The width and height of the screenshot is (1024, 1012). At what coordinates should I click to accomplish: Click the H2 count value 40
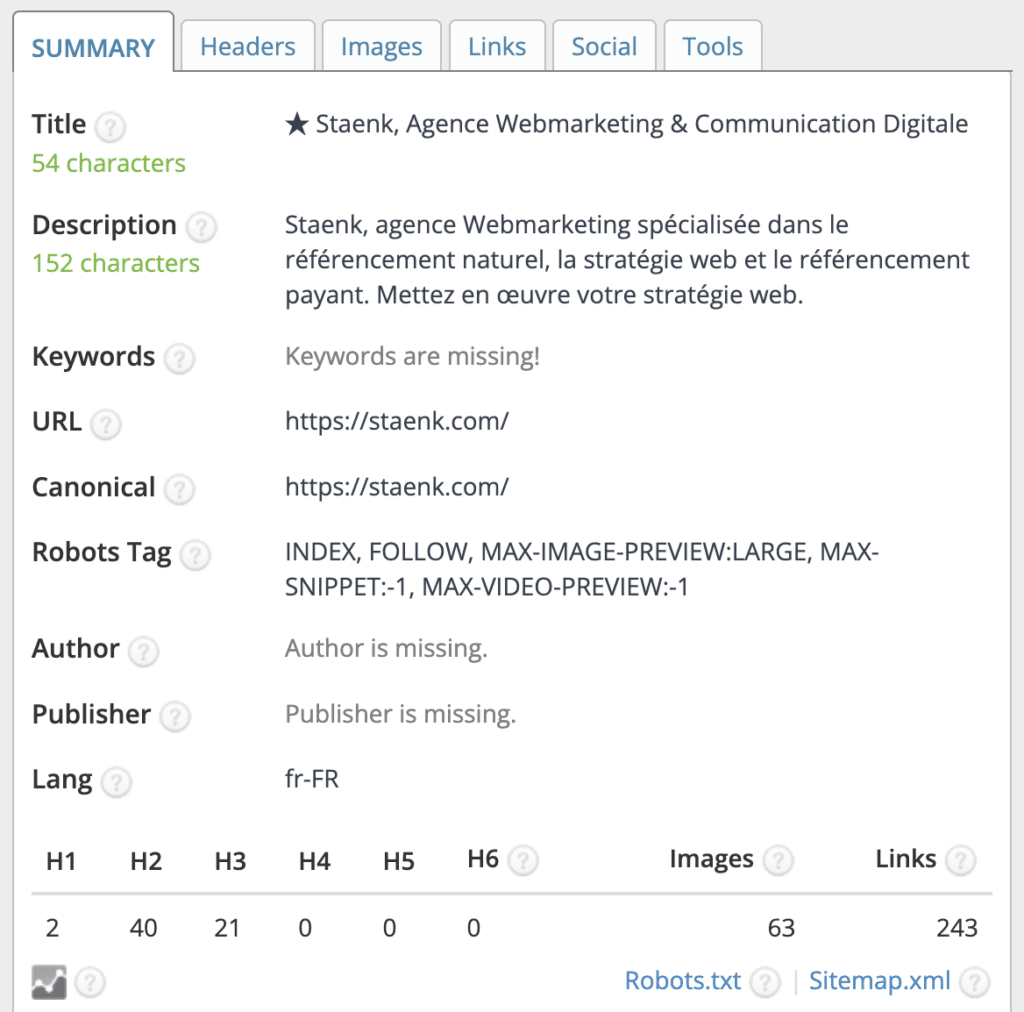[144, 928]
